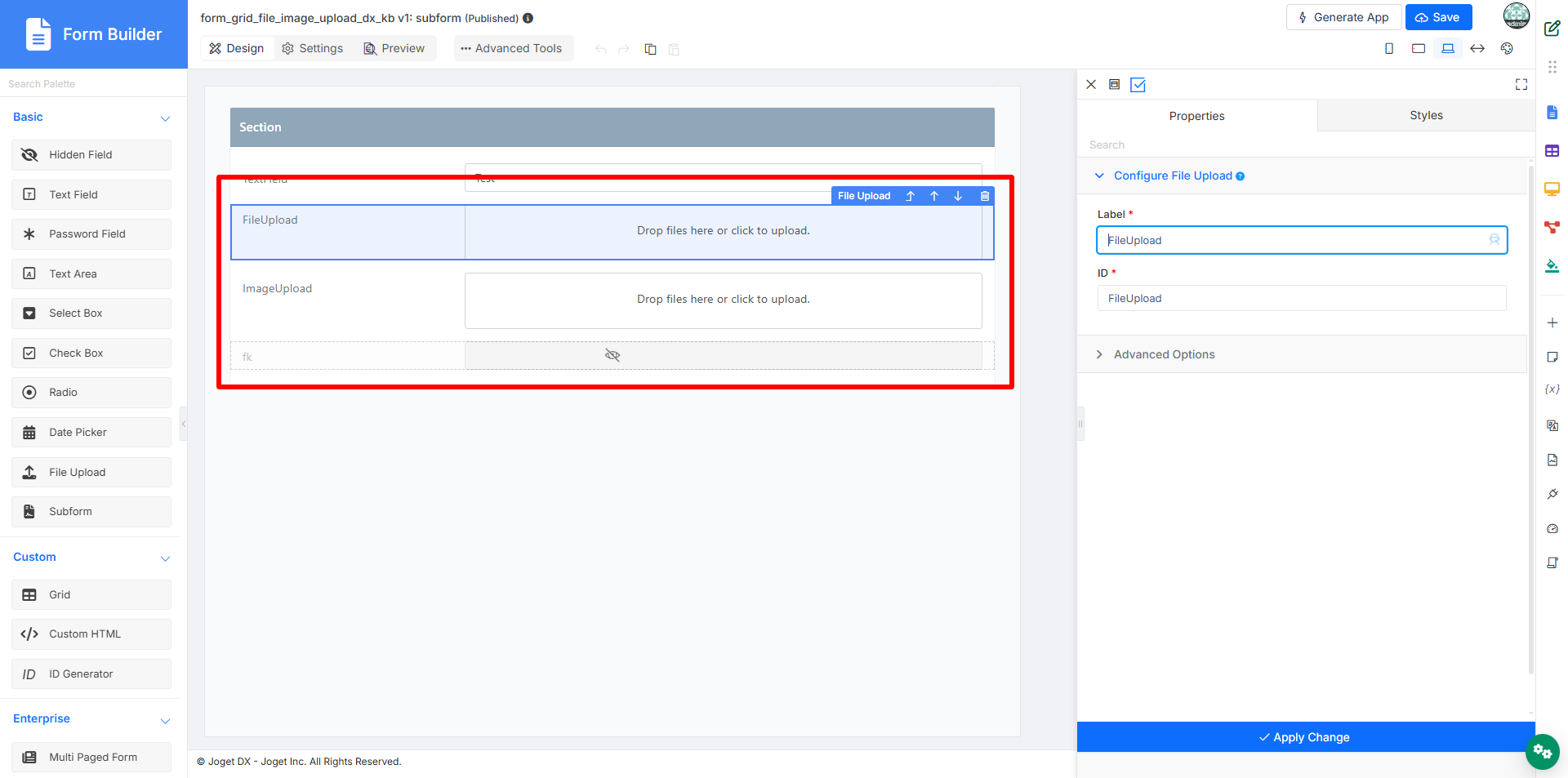
Task: Open the floating gears quick-settings button
Action: 1542,752
